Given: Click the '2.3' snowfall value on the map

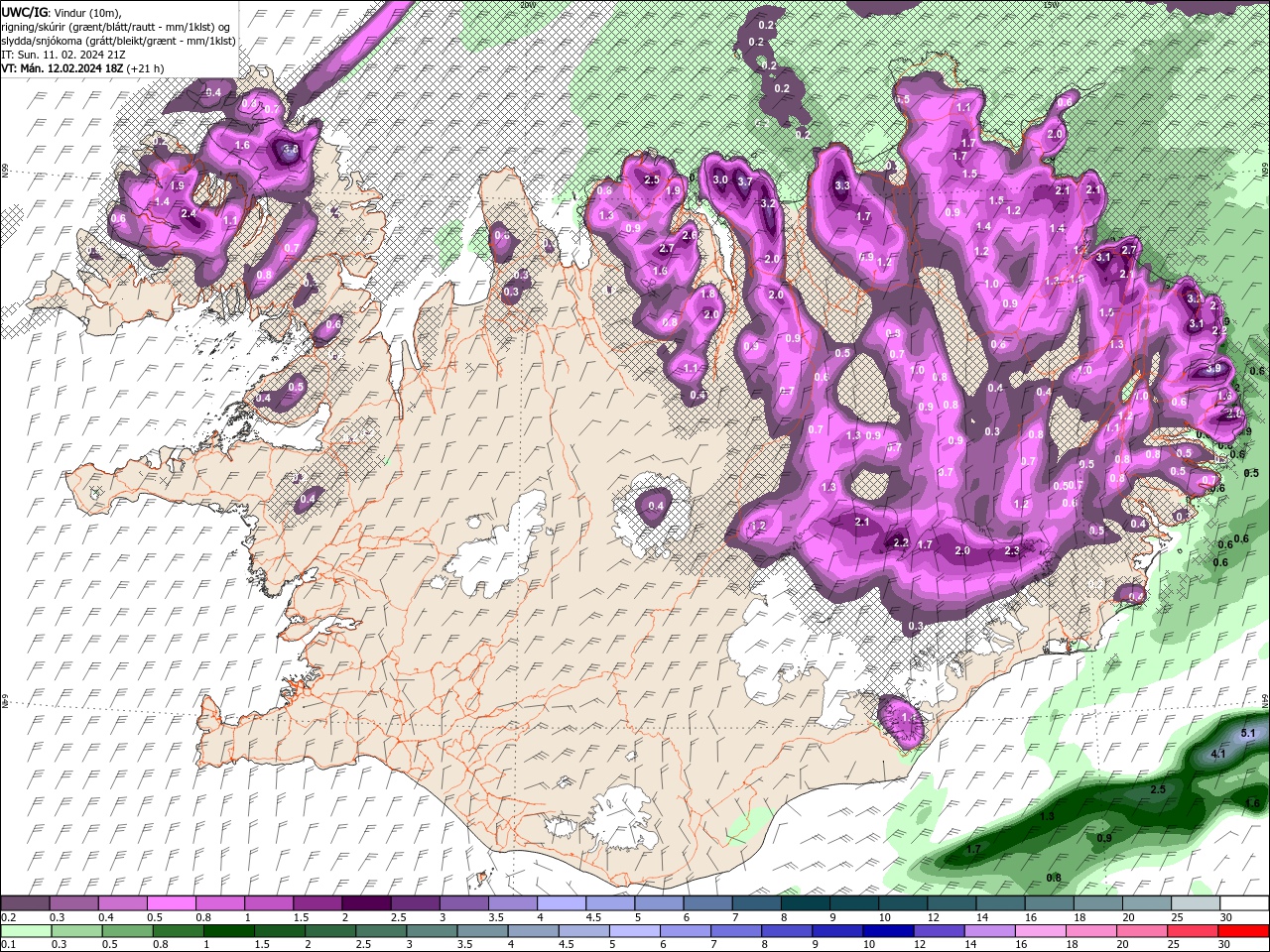Looking at the screenshot, I should 1012,550.
